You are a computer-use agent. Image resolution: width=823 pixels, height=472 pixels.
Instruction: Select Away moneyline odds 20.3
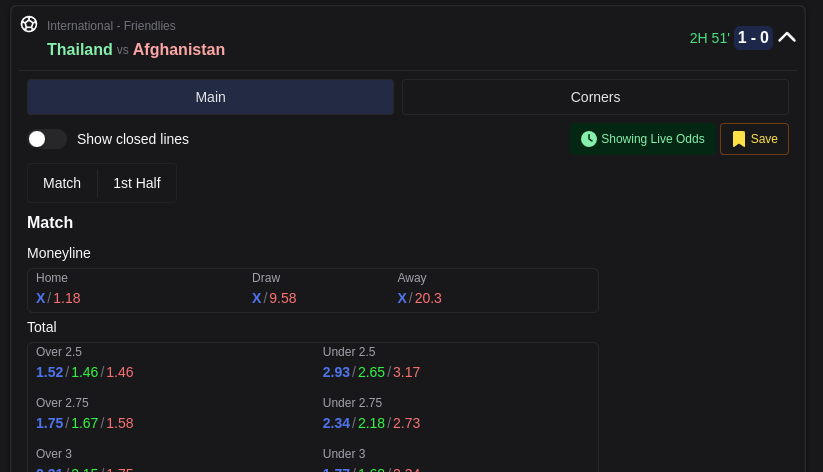coord(428,298)
